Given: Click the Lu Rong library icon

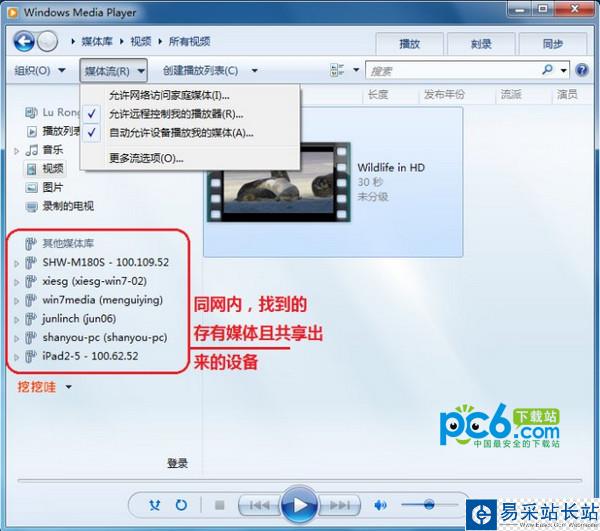Looking at the screenshot, I should point(31,112).
